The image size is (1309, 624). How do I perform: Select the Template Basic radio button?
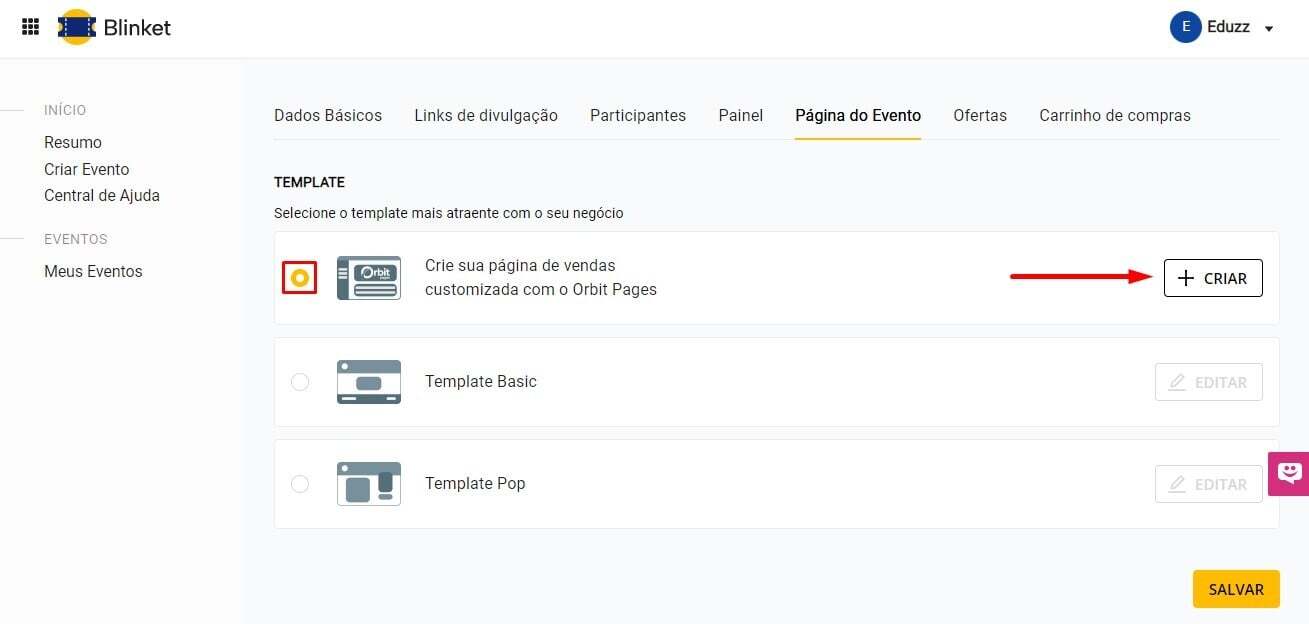point(300,382)
